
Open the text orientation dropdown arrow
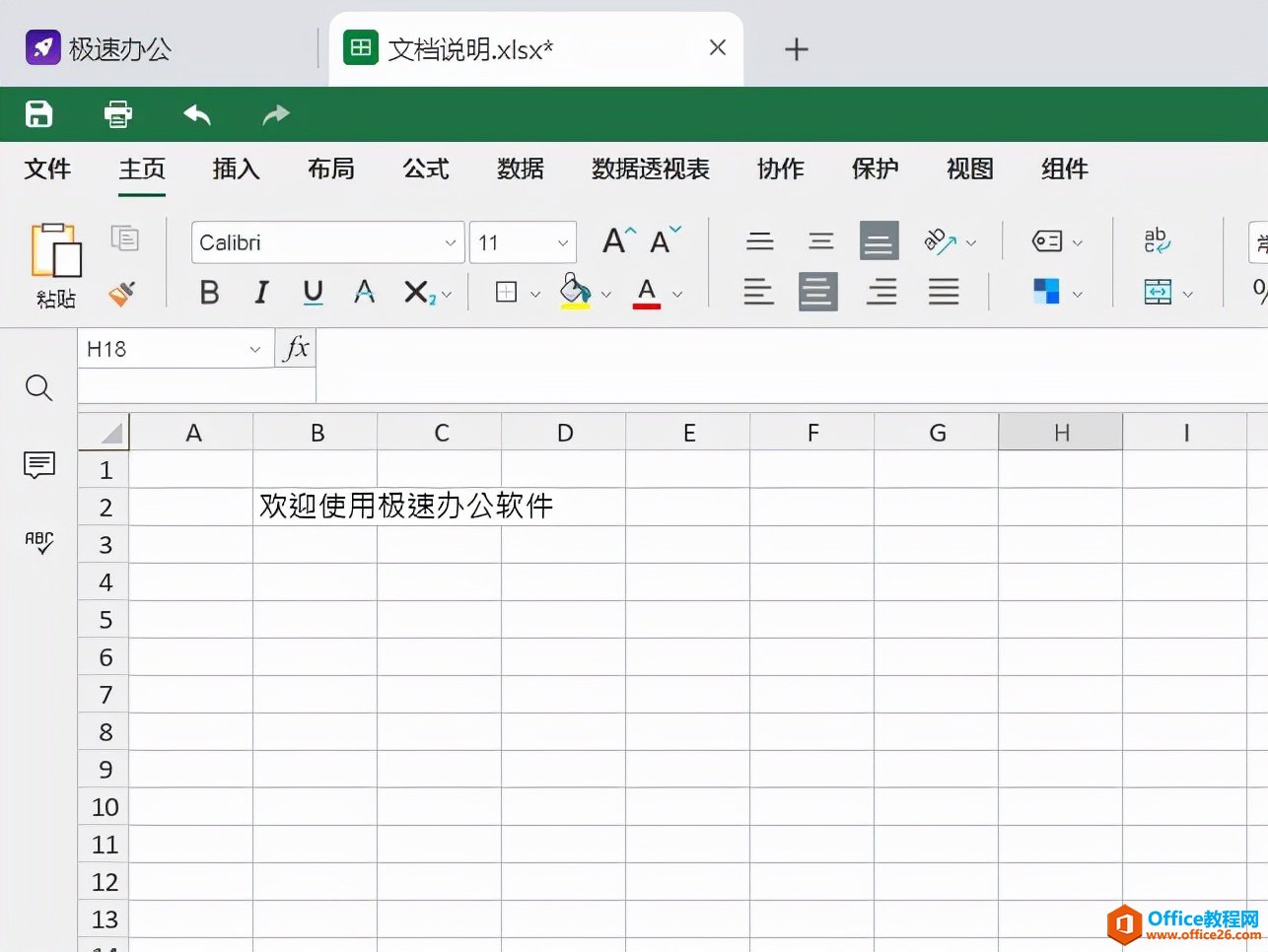click(971, 242)
